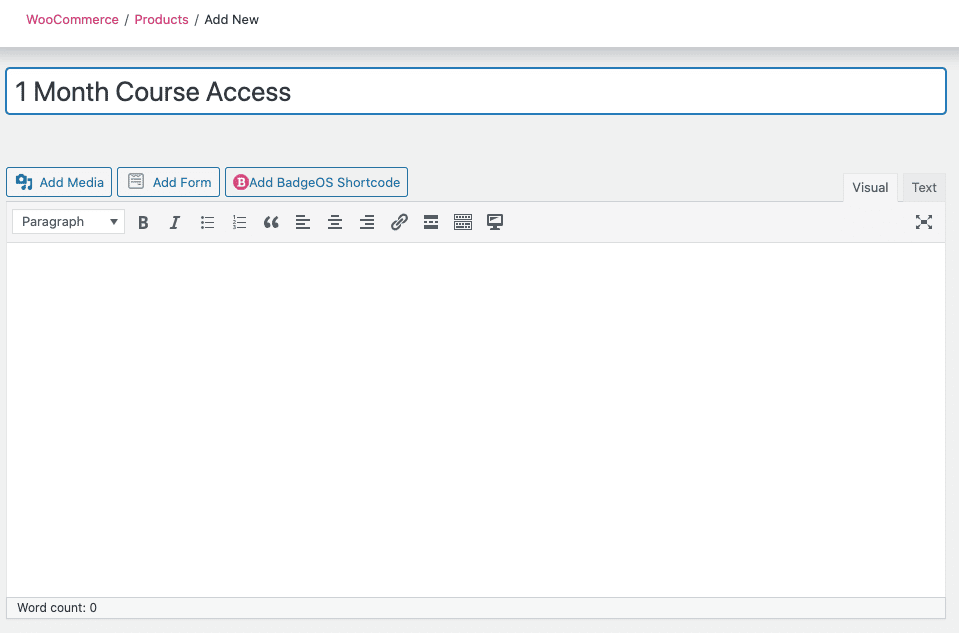Click the Add Form button
This screenshot has height=633, width=959.
[168, 182]
